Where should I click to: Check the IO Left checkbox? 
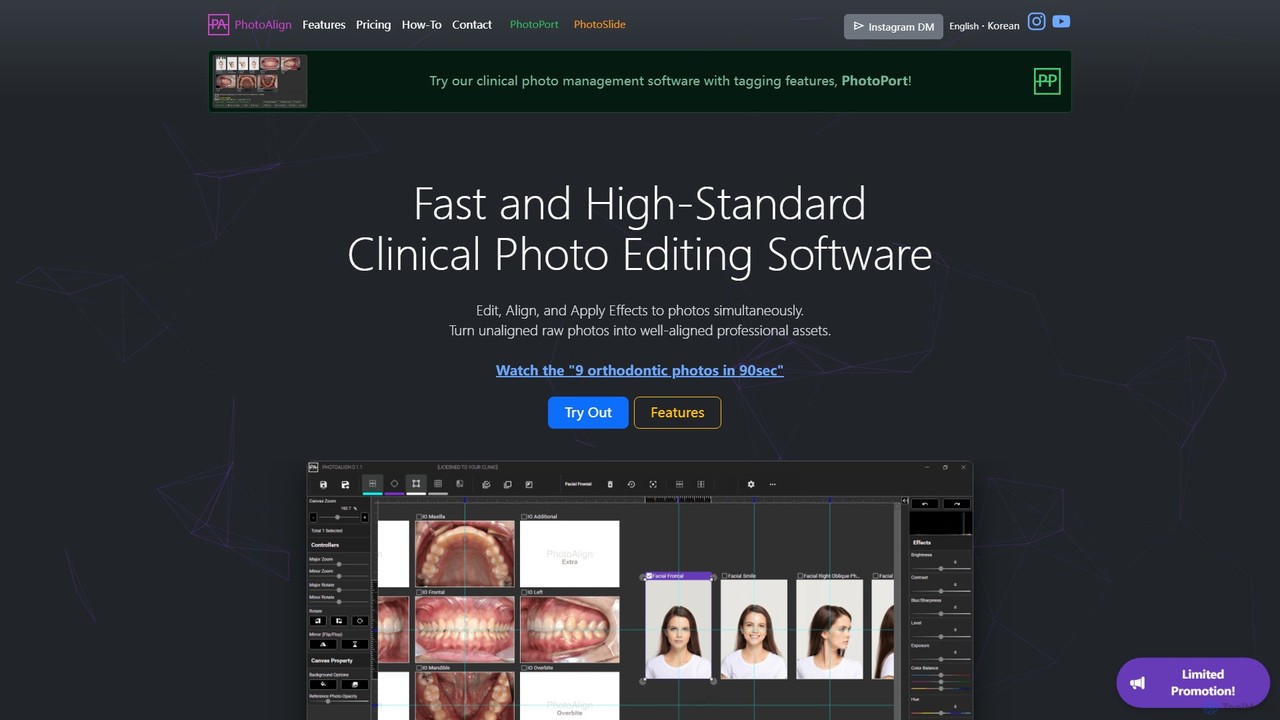click(524, 592)
